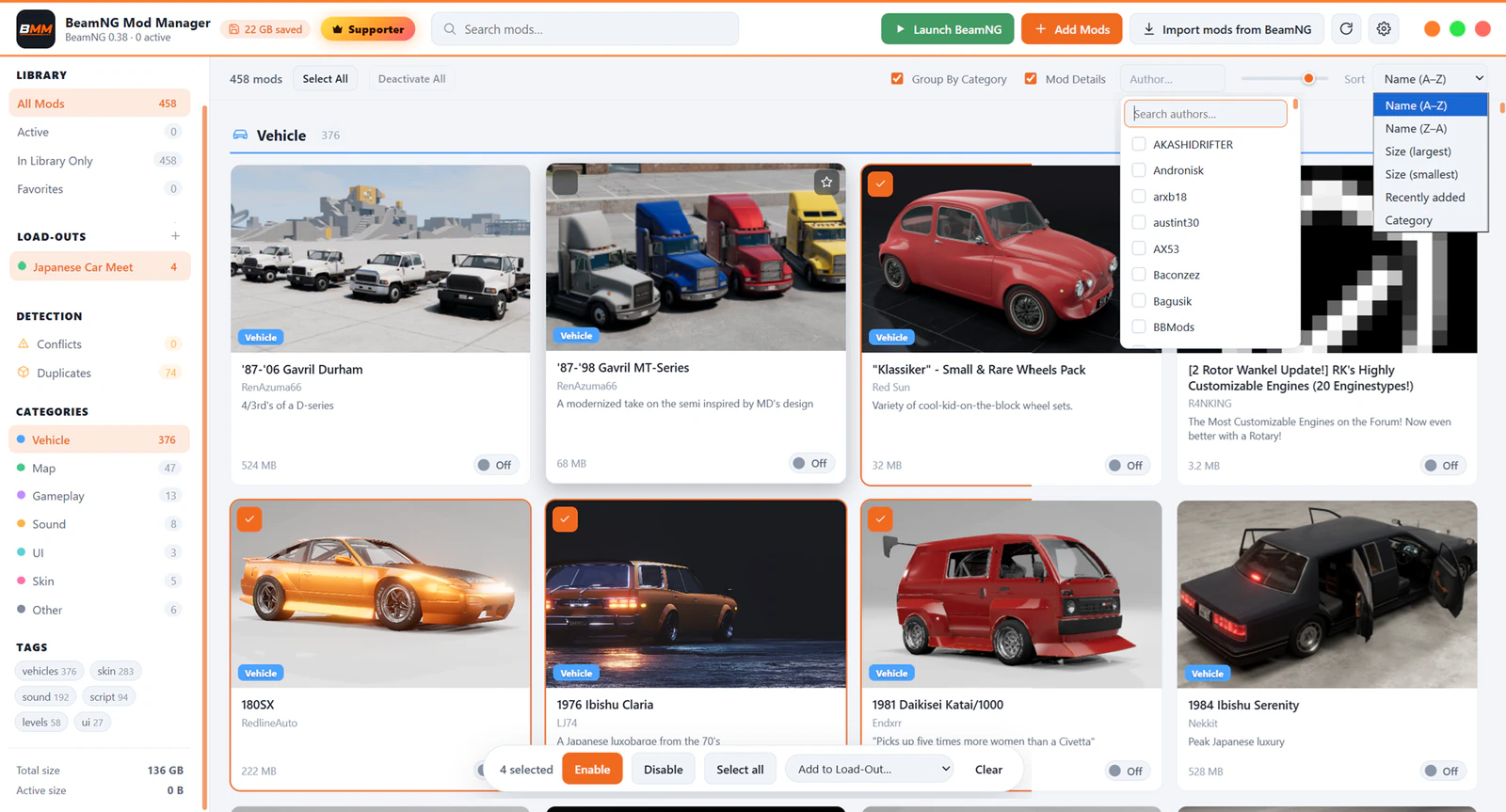The width and height of the screenshot is (1506, 812).
Task: Enable the RK's Customizable Engines toggle
Action: (1442, 465)
